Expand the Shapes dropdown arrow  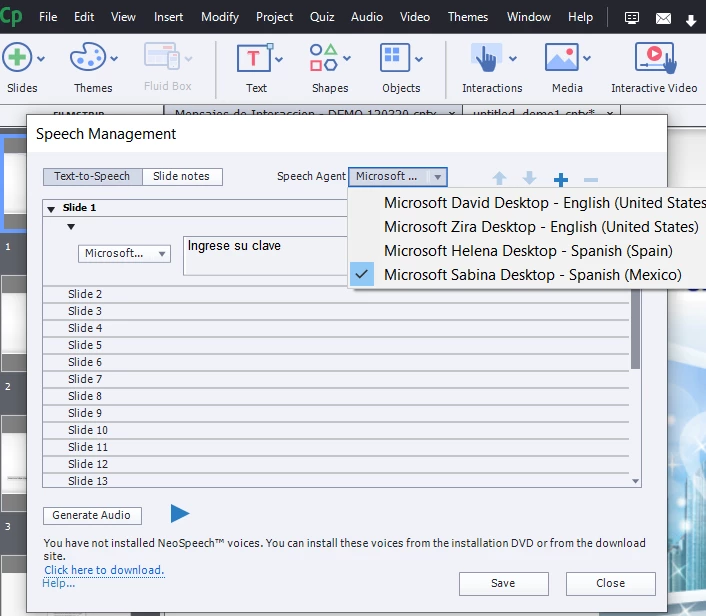[347, 59]
